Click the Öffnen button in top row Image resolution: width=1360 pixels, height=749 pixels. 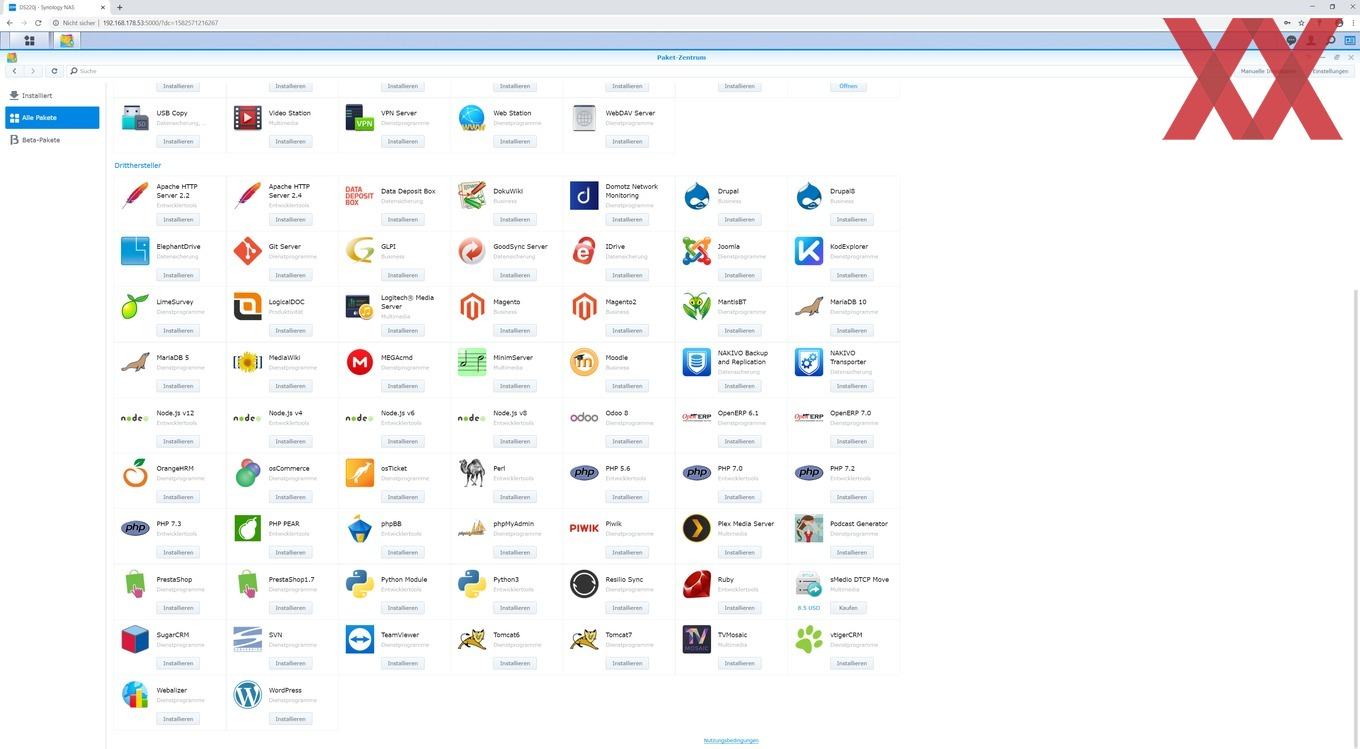(x=848, y=86)
